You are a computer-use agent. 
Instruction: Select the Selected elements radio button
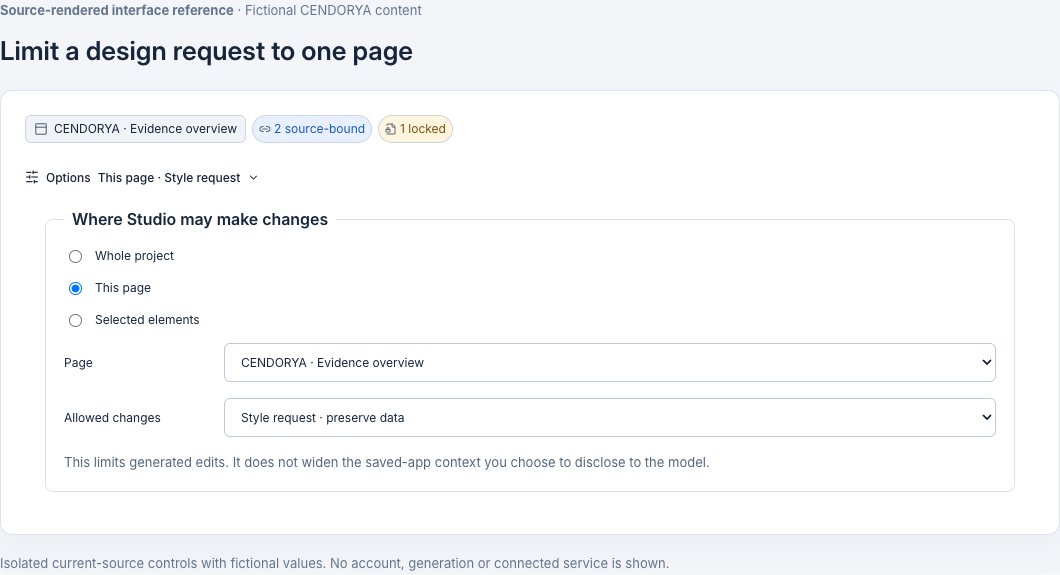point(76,320)
